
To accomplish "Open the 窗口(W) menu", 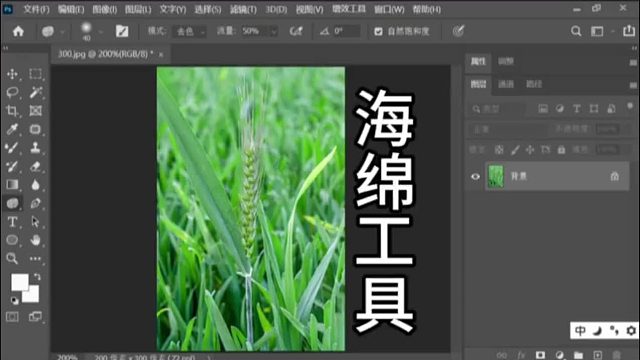I will click(389, 9).
